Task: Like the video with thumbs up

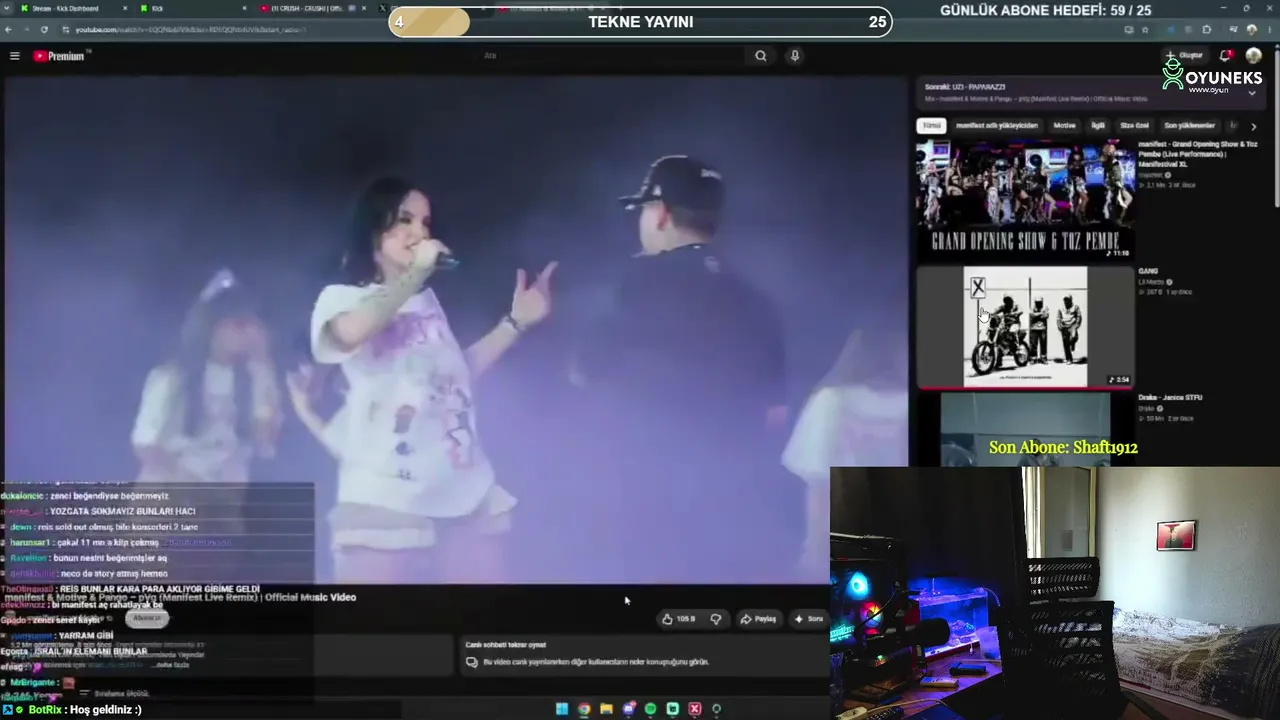Action: point(678,619)
